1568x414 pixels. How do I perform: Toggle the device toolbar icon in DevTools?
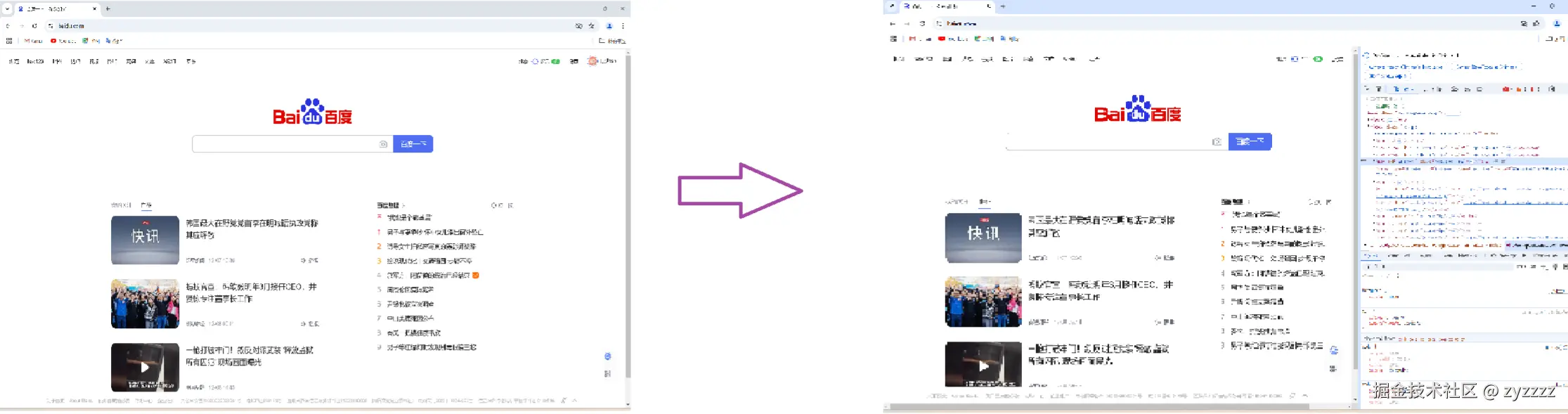coord(1379,89)
